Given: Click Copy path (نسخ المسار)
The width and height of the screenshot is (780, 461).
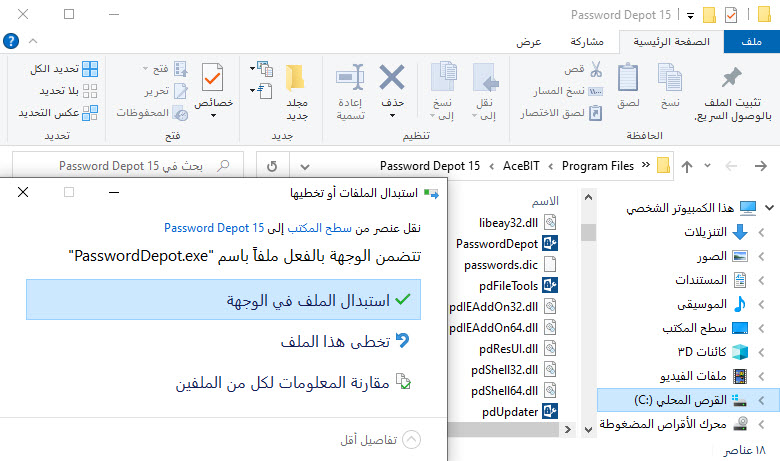Looking at the screenshot, I should (568, 91).
